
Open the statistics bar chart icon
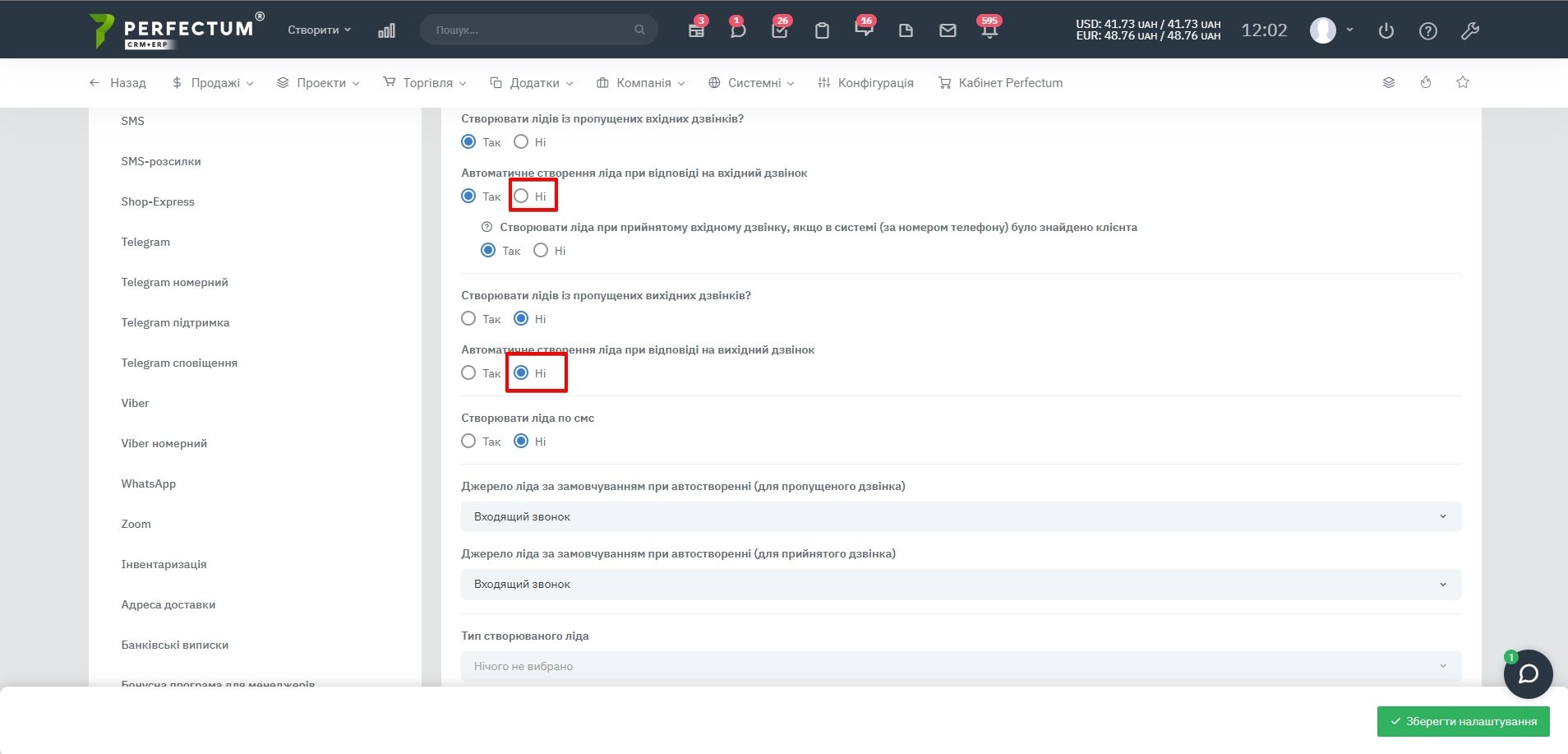[386, 30]
